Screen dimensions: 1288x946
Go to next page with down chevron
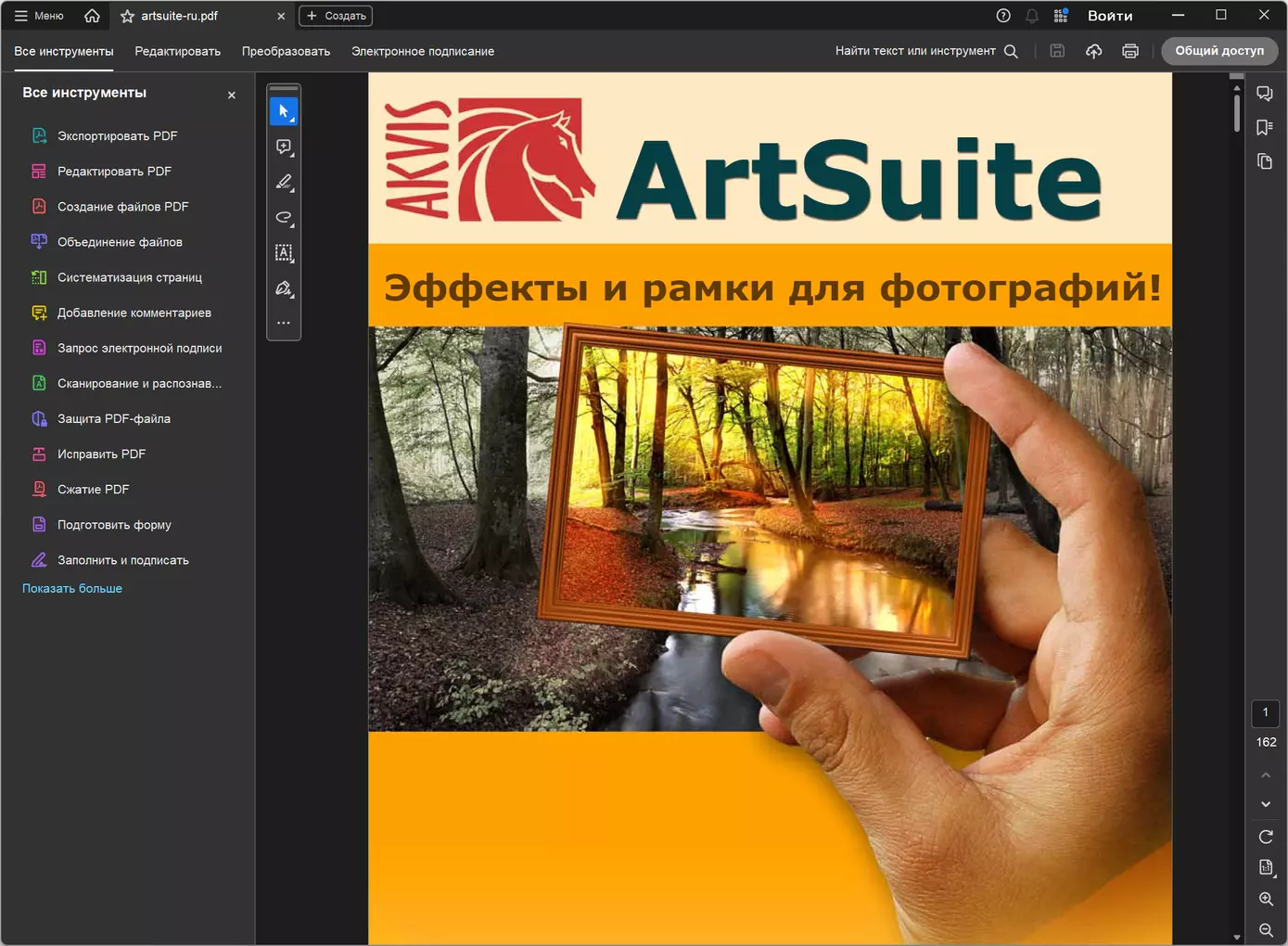click(x=1265, y=804)
